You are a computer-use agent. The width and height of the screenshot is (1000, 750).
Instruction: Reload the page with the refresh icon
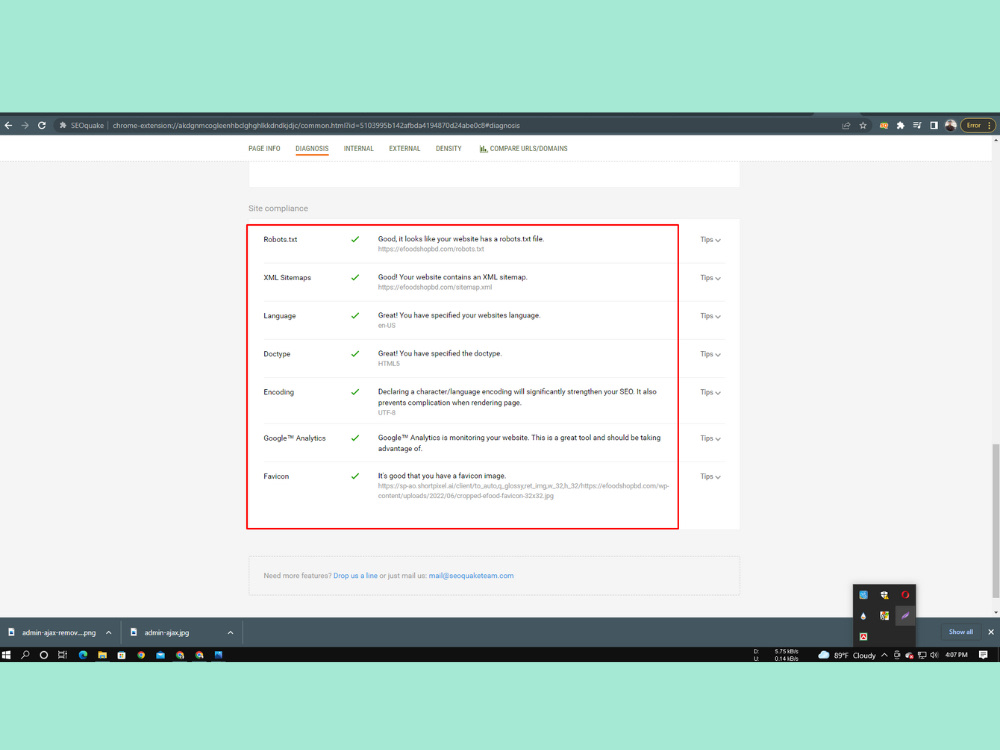coord(42,126)
